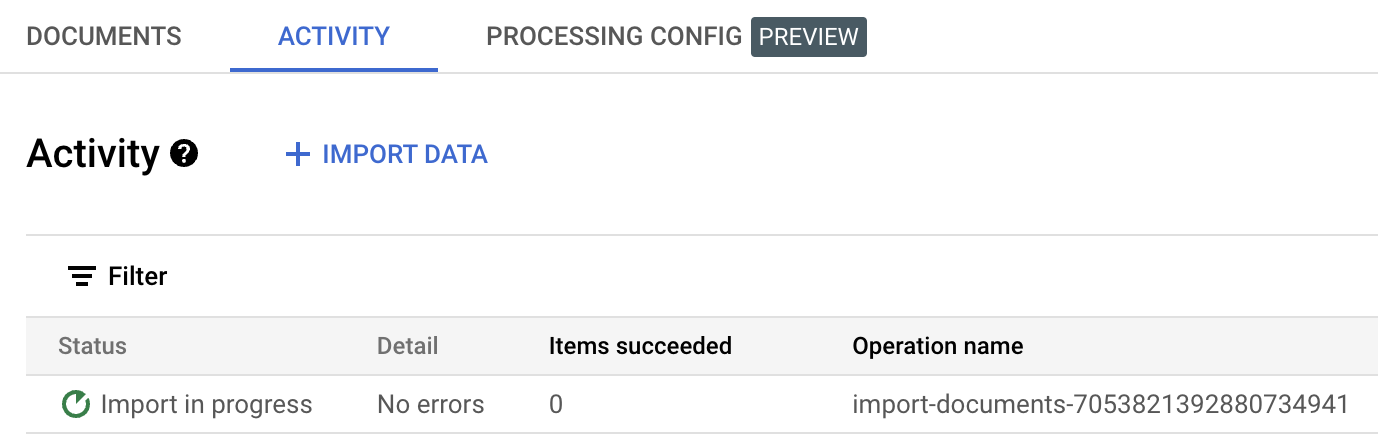Click the green in-progress status icon
Image resolution: width=1378 pixels, height=448 pixels.
coord(75,404)
